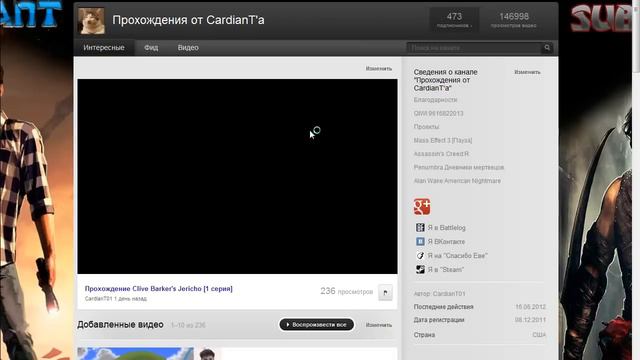
Task: Click Изменить above the featured video
Action: pyautogui.click(x=379, y=69)
